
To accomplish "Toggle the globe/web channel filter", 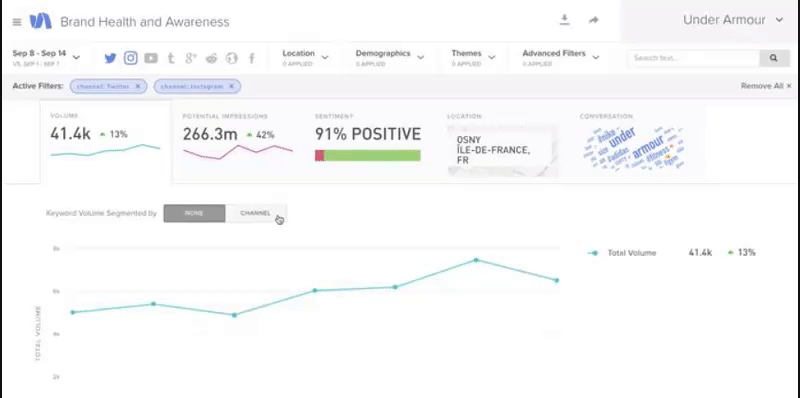I will [x=232, y=58].
